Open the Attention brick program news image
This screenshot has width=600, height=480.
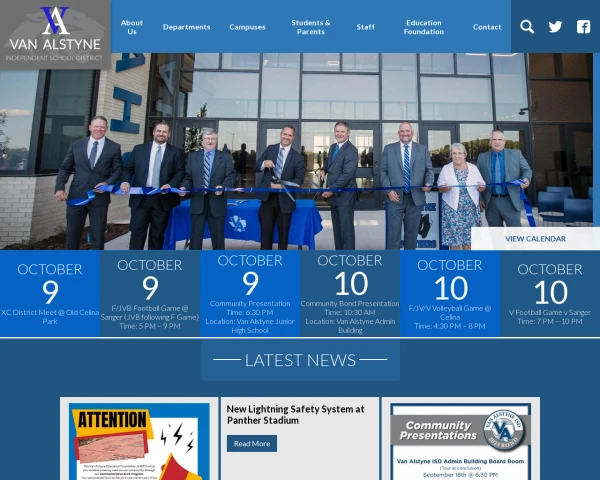139,441
